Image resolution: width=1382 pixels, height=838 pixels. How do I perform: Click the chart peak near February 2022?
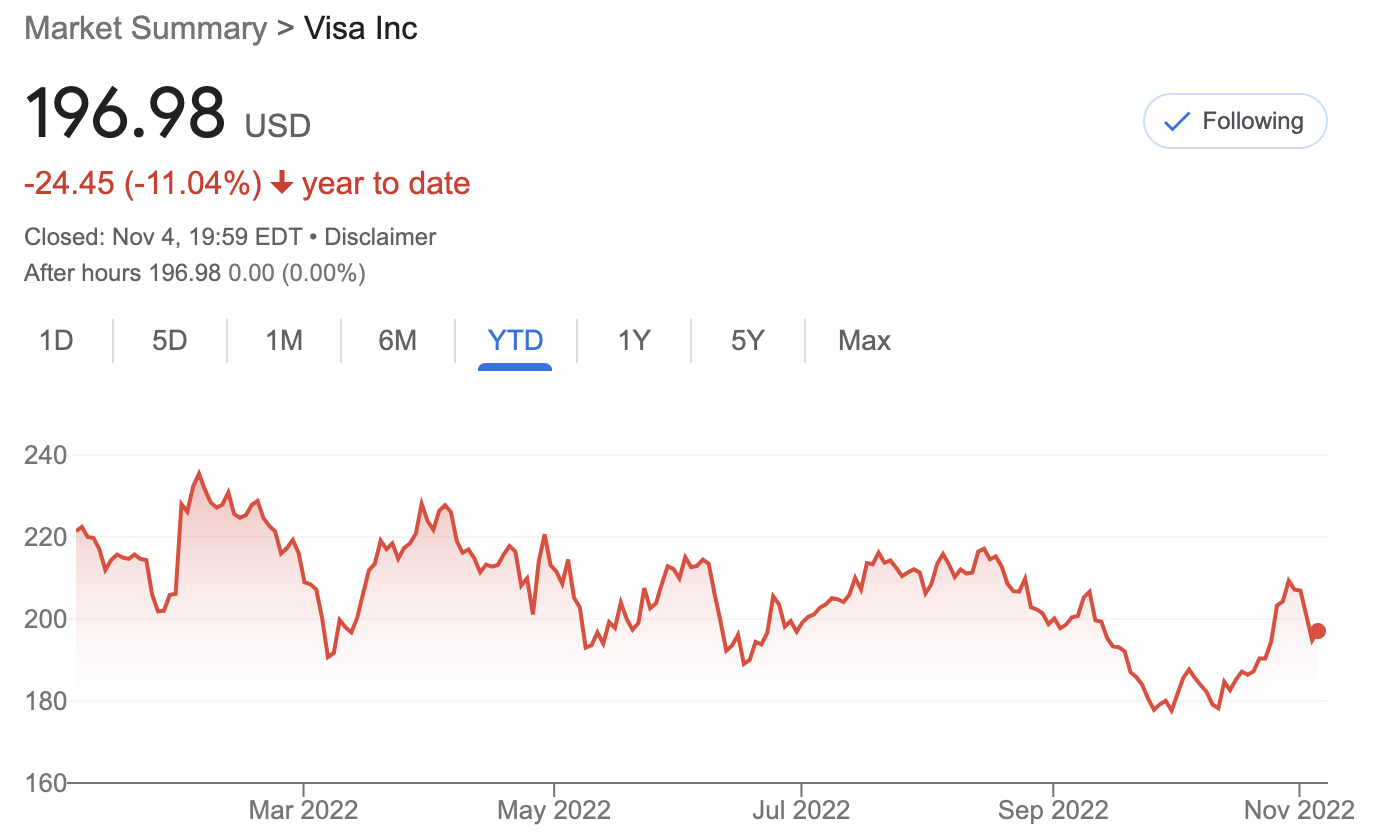(x=199, y=473)
